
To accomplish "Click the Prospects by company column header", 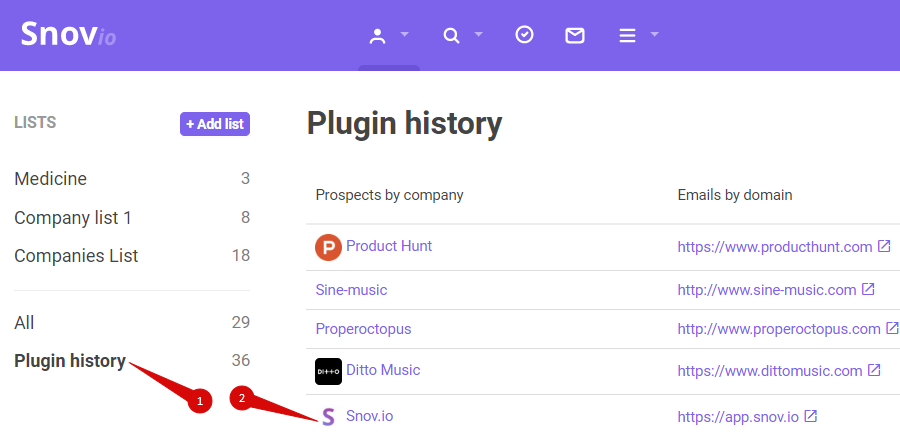I will click(x=389, y=195).
